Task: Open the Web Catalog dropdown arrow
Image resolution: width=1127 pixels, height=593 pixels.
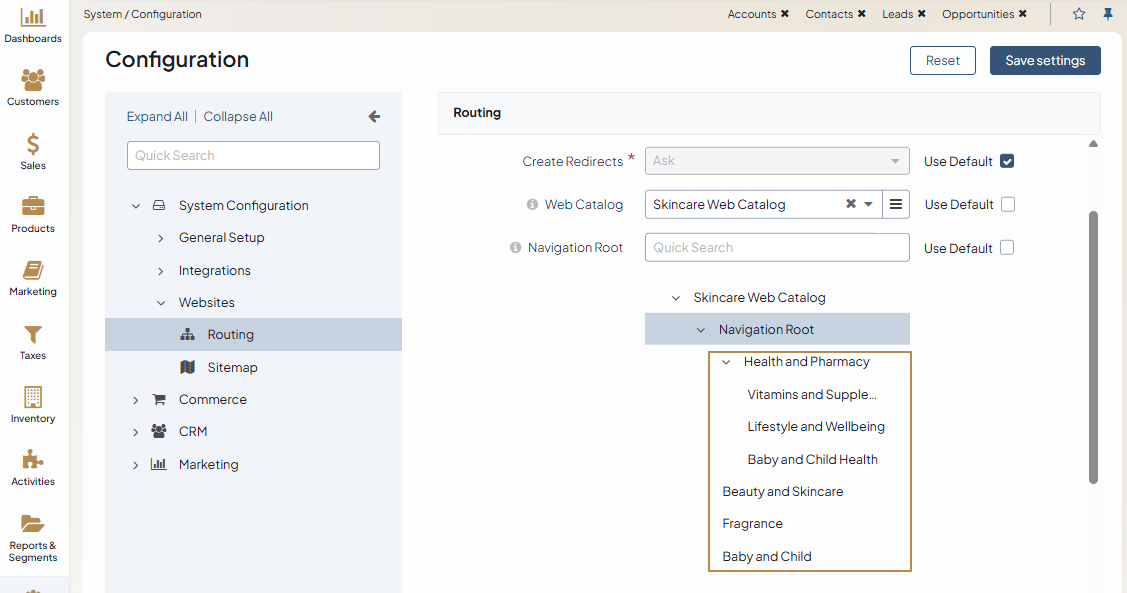Action: click(869, 204)
